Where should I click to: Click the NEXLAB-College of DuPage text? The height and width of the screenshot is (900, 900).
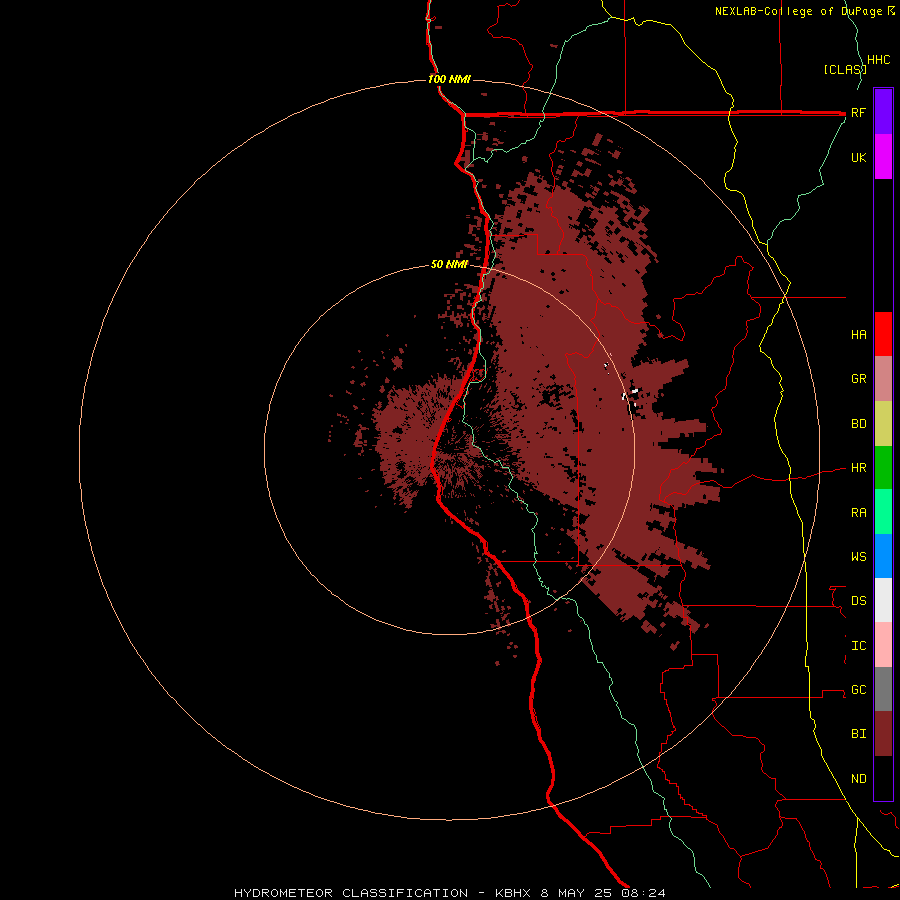click(x=799, y=11)
